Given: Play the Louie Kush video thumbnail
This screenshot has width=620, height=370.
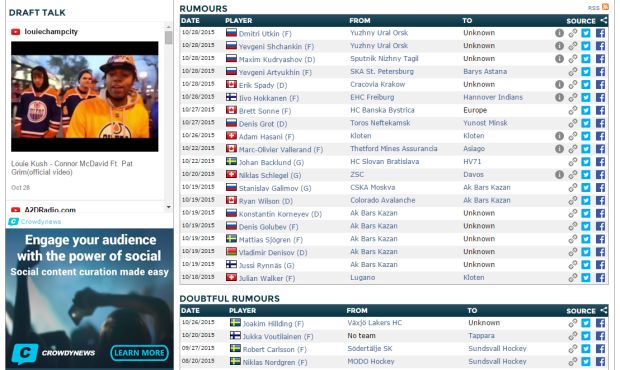Looking at the screenshot, I should (x=85, y=97).
